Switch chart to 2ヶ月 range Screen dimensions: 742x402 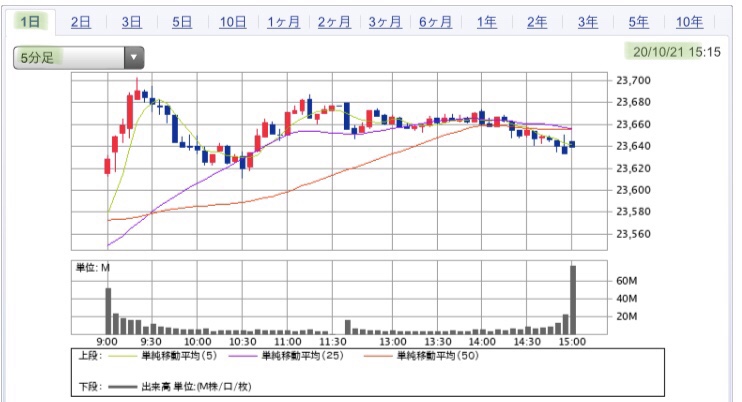(334, 22)
